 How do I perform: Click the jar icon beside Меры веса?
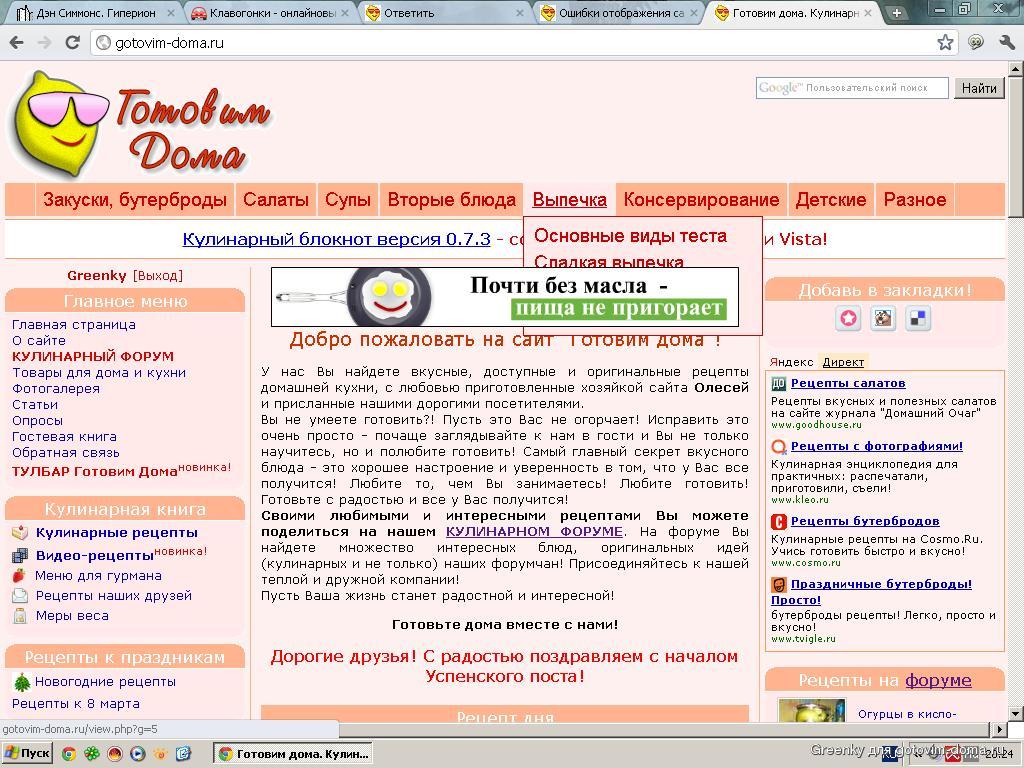[20, 616]
